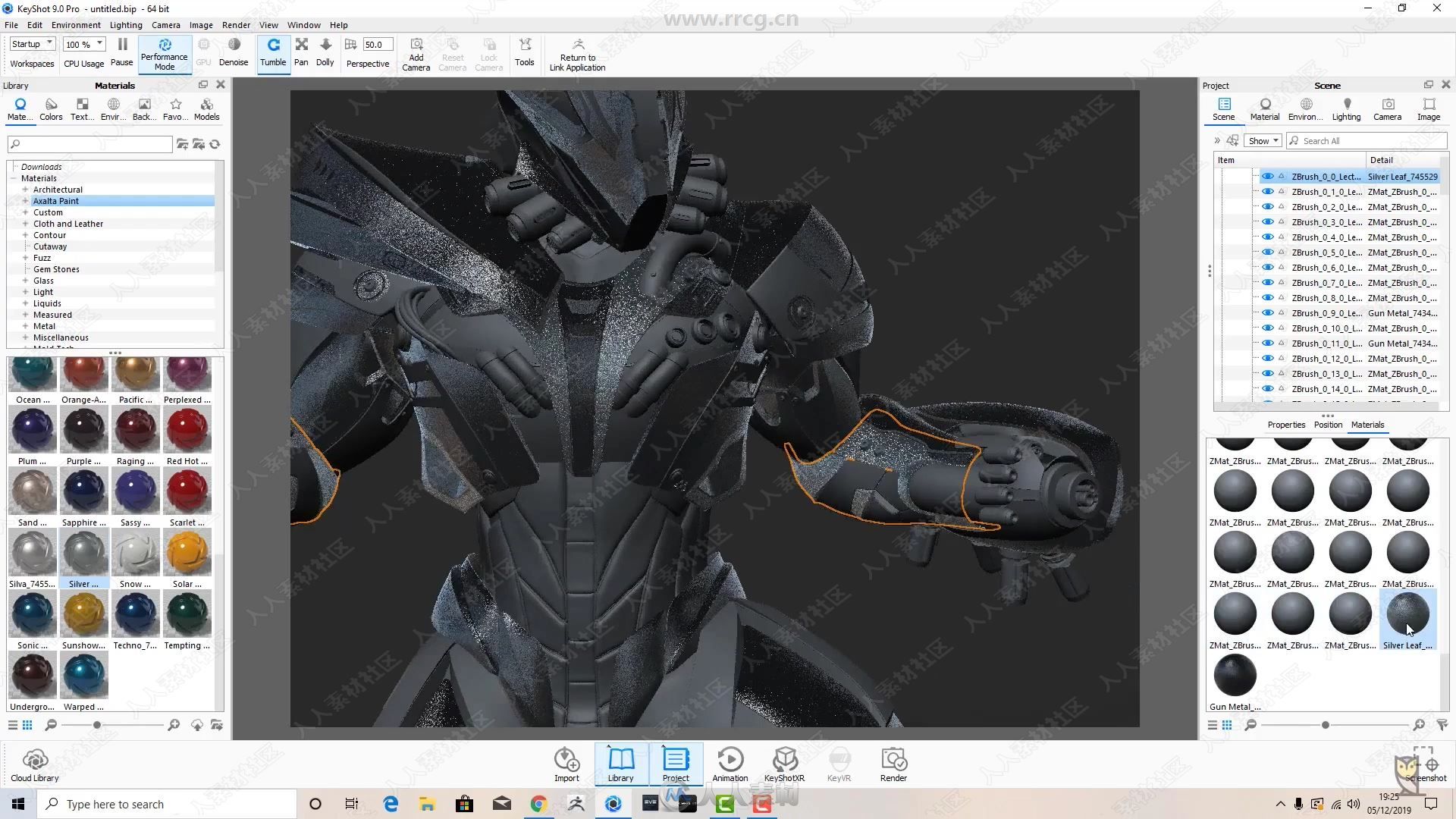Toggle visibility of ZBrush_0_11_0_L part
This screenshot has width=1456, height=819.
click(1267, 344)
